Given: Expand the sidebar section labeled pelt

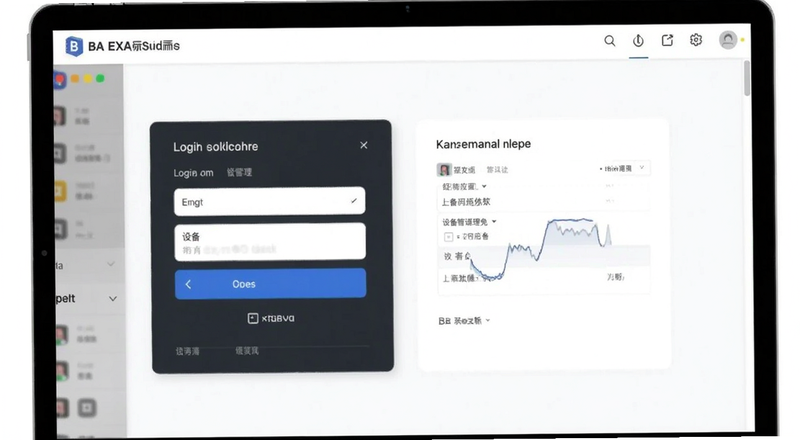Looking at the screenshot, I should coord(113,299).
